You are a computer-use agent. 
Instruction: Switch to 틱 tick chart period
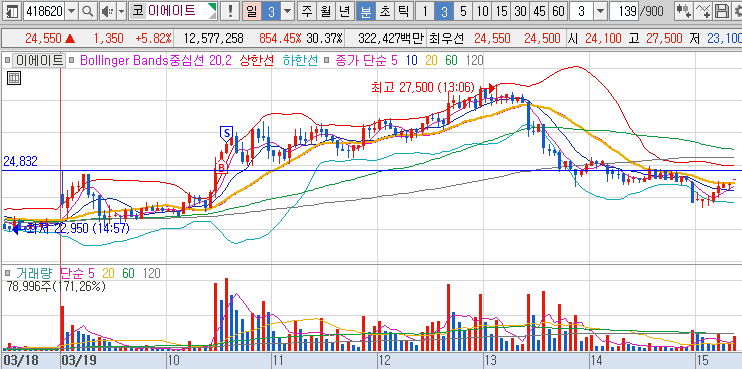[403, 11]
